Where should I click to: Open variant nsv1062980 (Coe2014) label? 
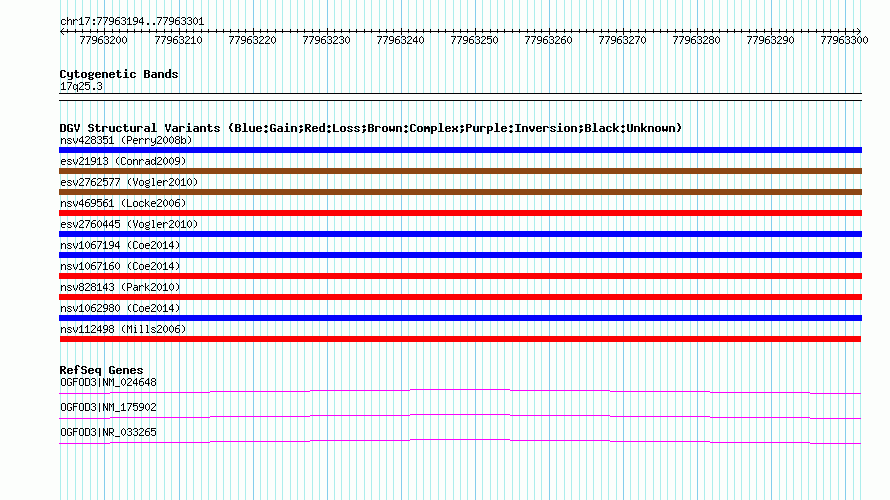point(120,308)
